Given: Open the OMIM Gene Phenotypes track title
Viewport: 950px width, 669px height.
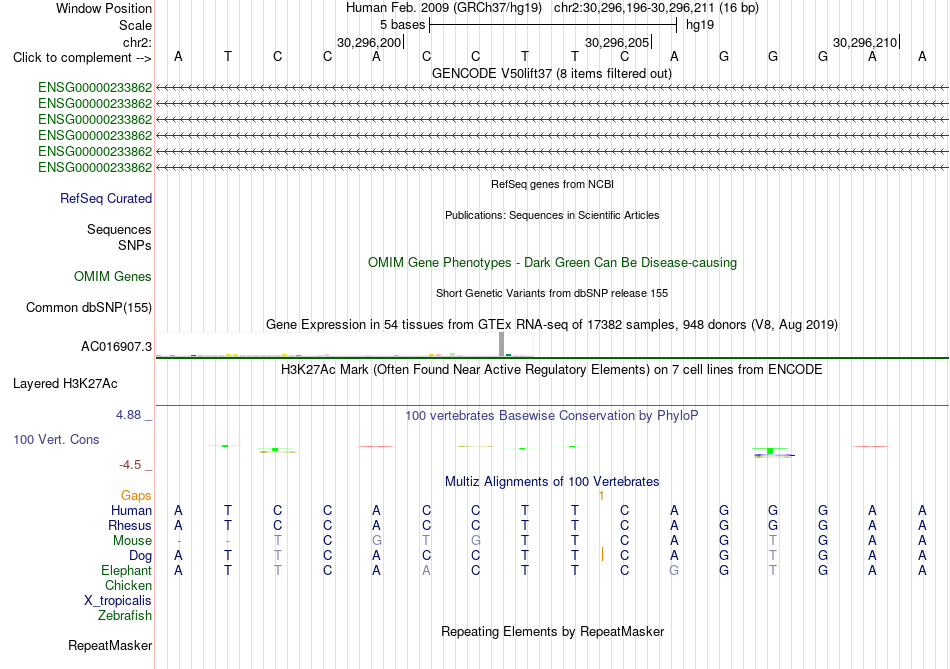Looking at the screenshot, I should pos(552,262).
